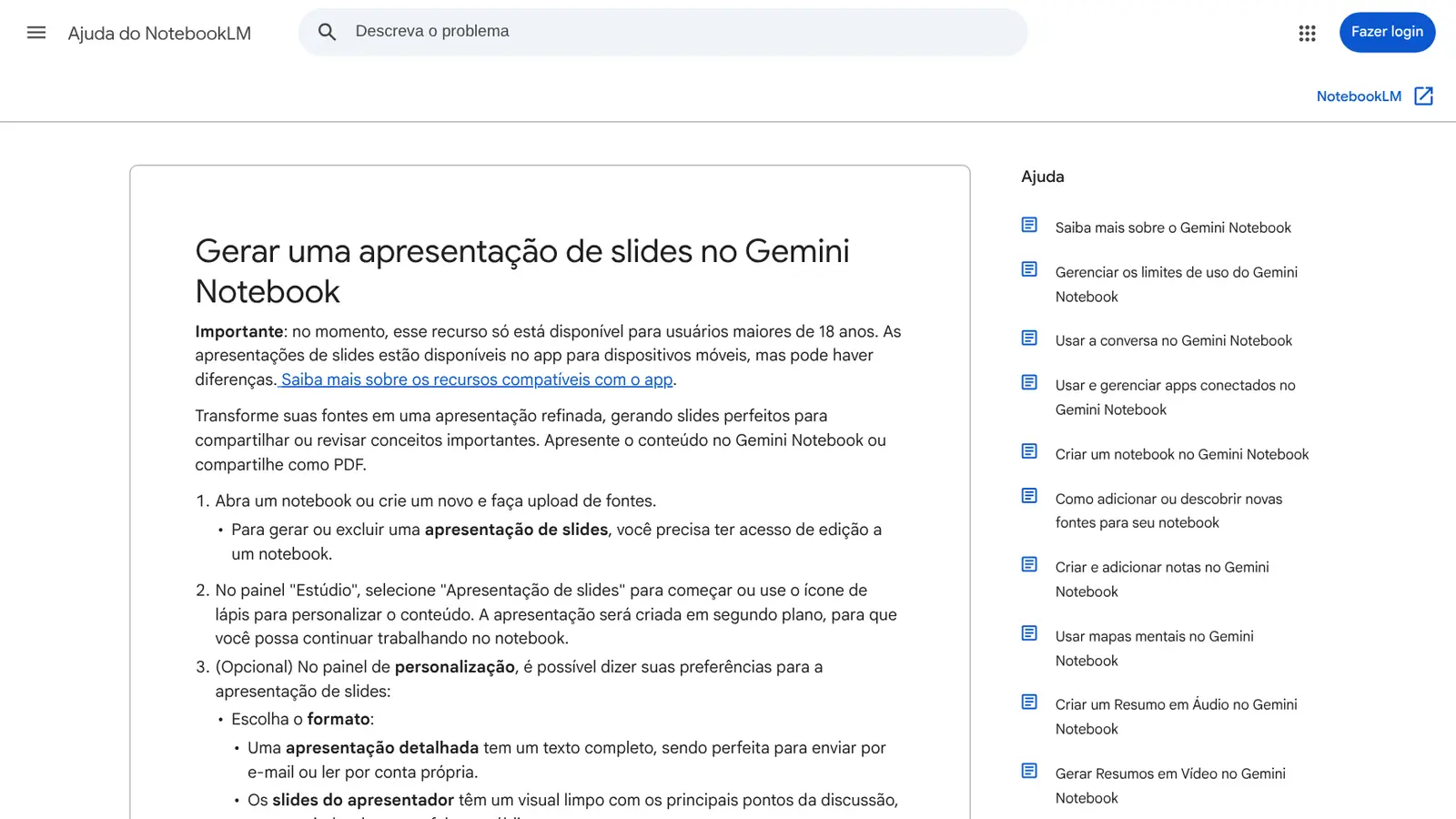Click article icon beside Como adicionar ou descobrir novas fontes

[x=1029, y=496]
